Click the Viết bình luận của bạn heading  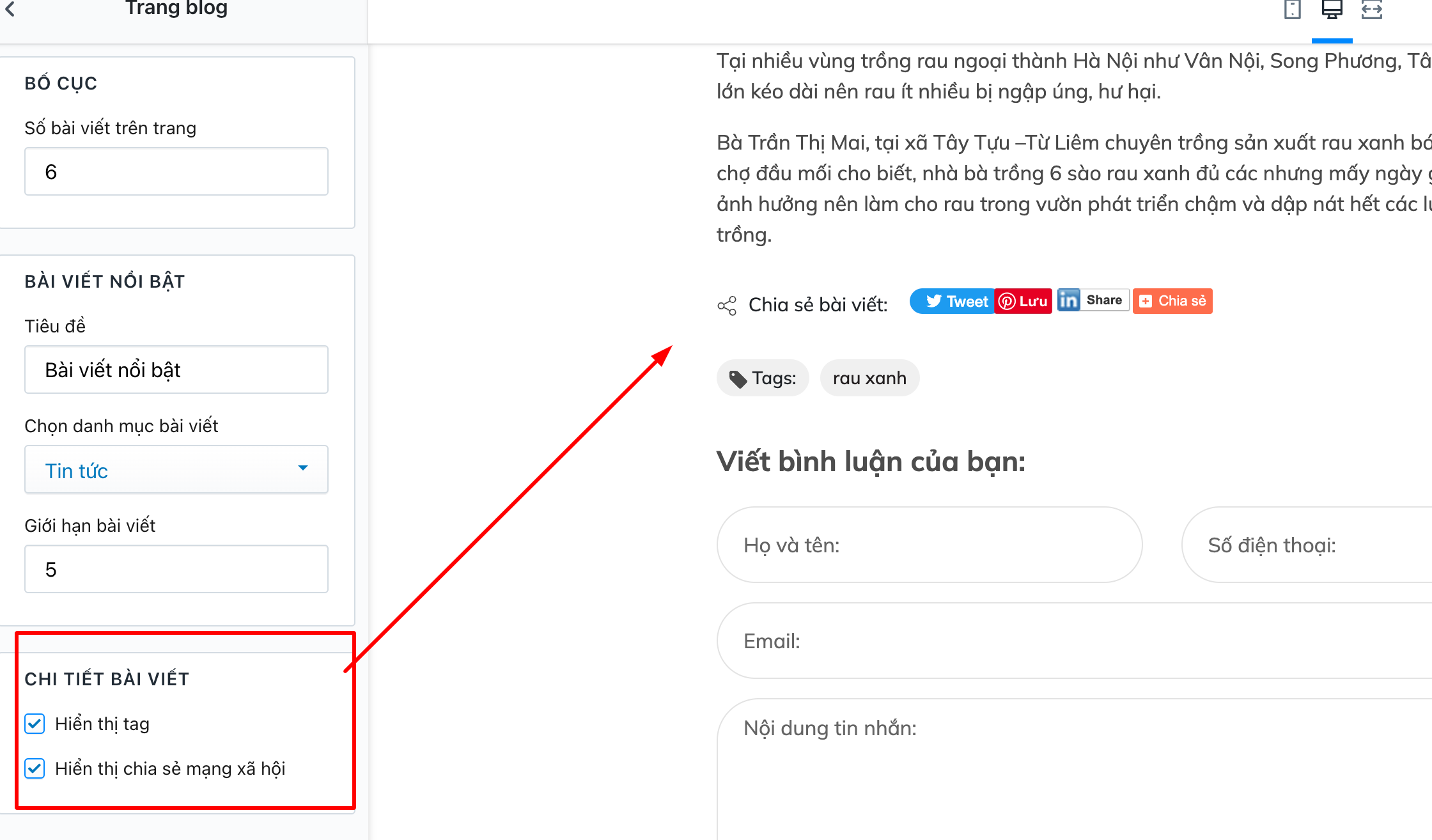click(871, 462)
